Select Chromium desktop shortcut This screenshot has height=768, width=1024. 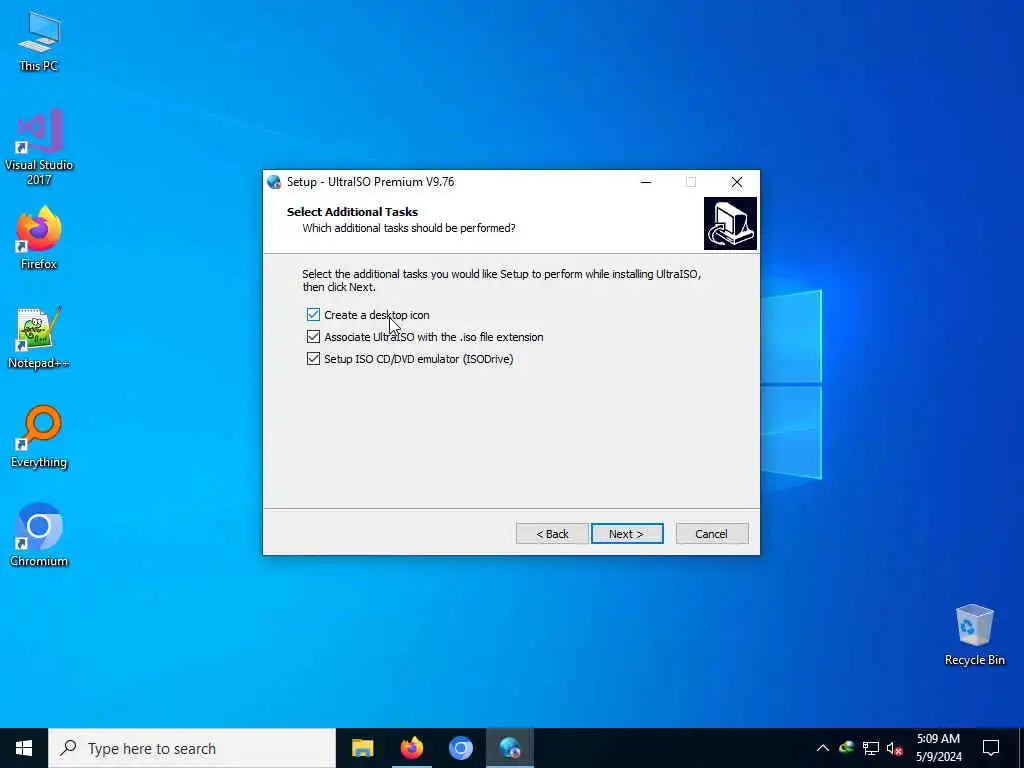pos(39,535)
